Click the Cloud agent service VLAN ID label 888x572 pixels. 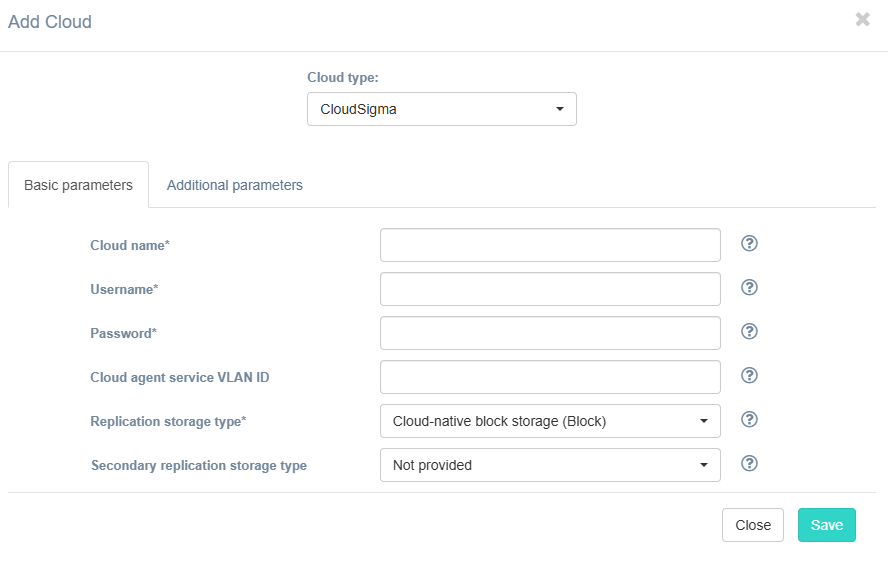tap(180, 377)
